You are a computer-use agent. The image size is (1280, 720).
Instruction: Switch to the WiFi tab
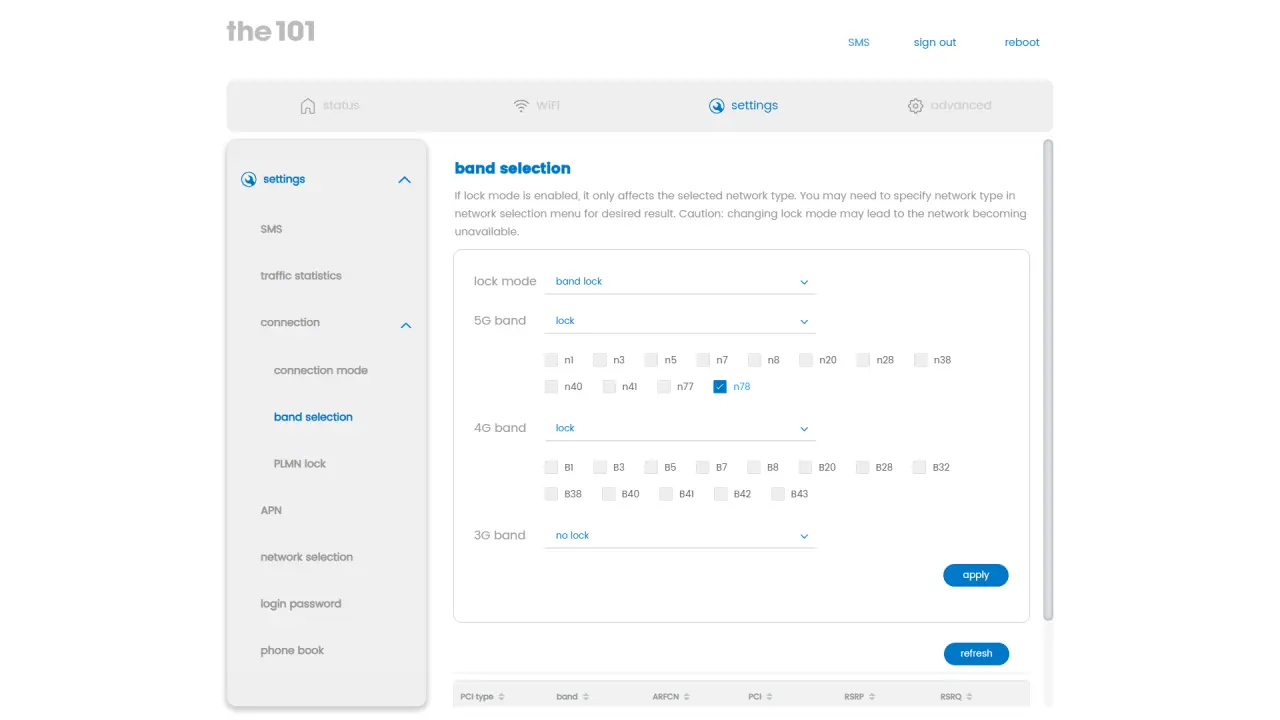point(537,106)
